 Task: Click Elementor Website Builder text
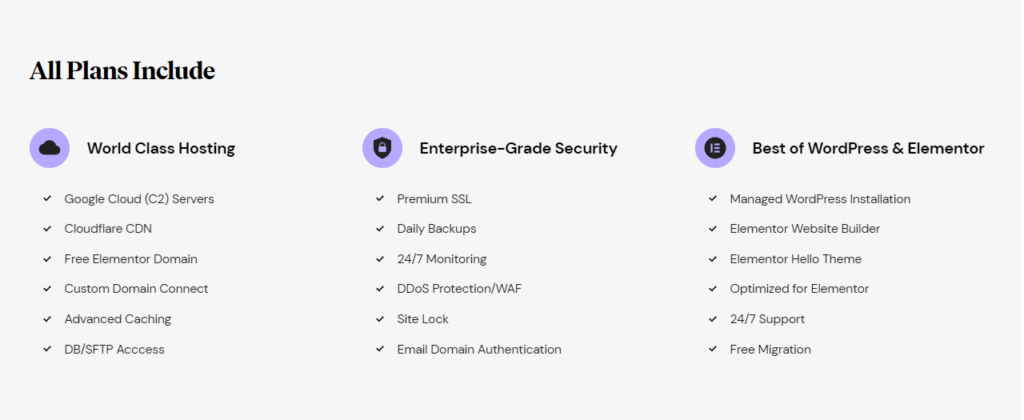coord(805,229)
